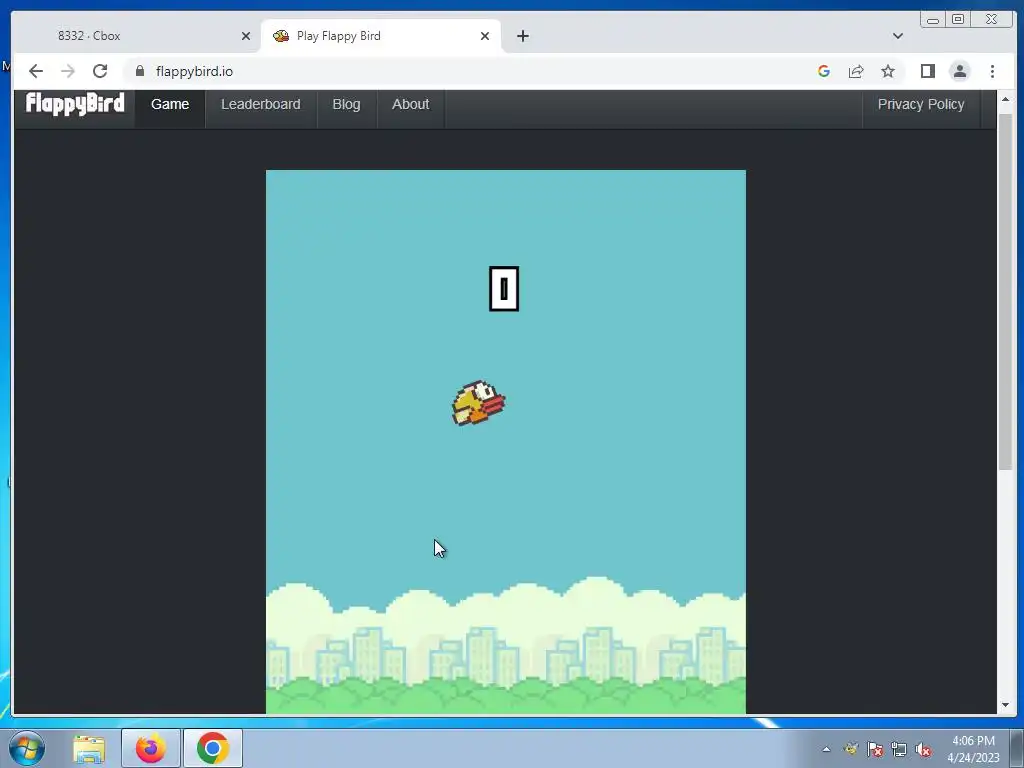Click the network tray icon
1024x768 pixels.
pyautogui.click(x=899, y=749)
